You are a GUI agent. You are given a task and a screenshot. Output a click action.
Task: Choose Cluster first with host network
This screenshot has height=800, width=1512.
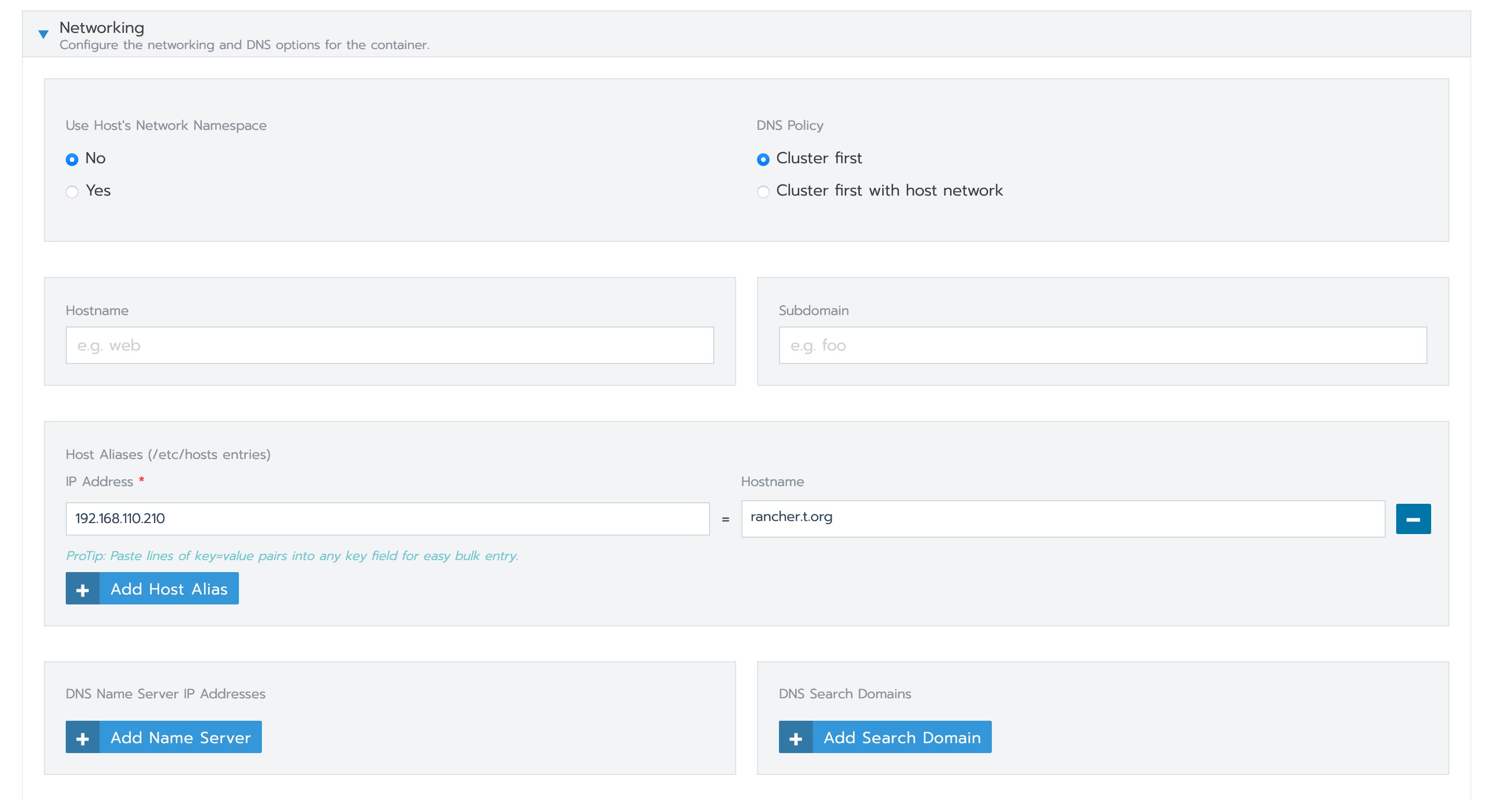(762, 192)
